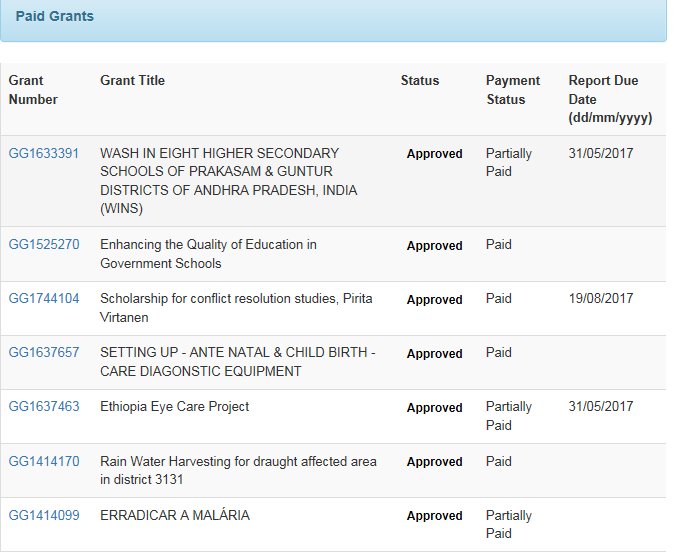The width and height of the screenshot is (675, 558).
Task: Click the Paid Grants panel header
Action: [55, 17]
